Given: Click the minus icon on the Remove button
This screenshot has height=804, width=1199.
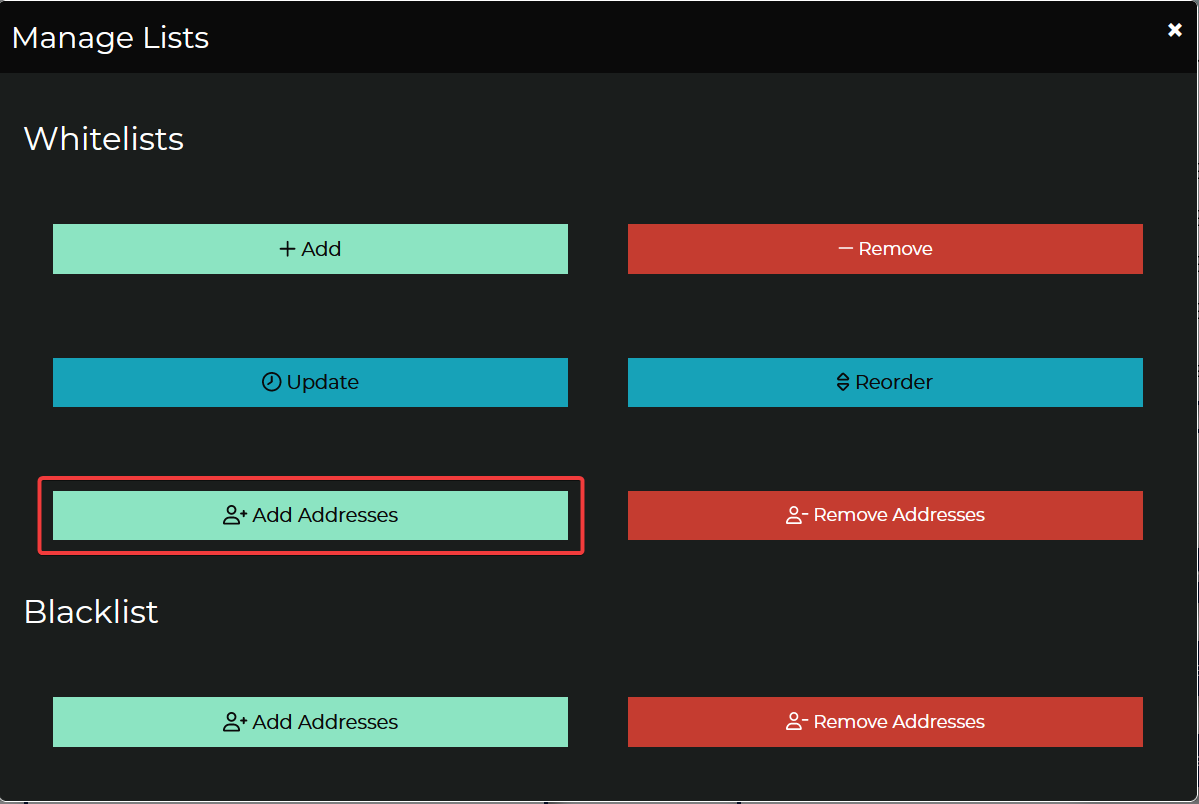Looking at the screenshot, I should coord(845,249).
